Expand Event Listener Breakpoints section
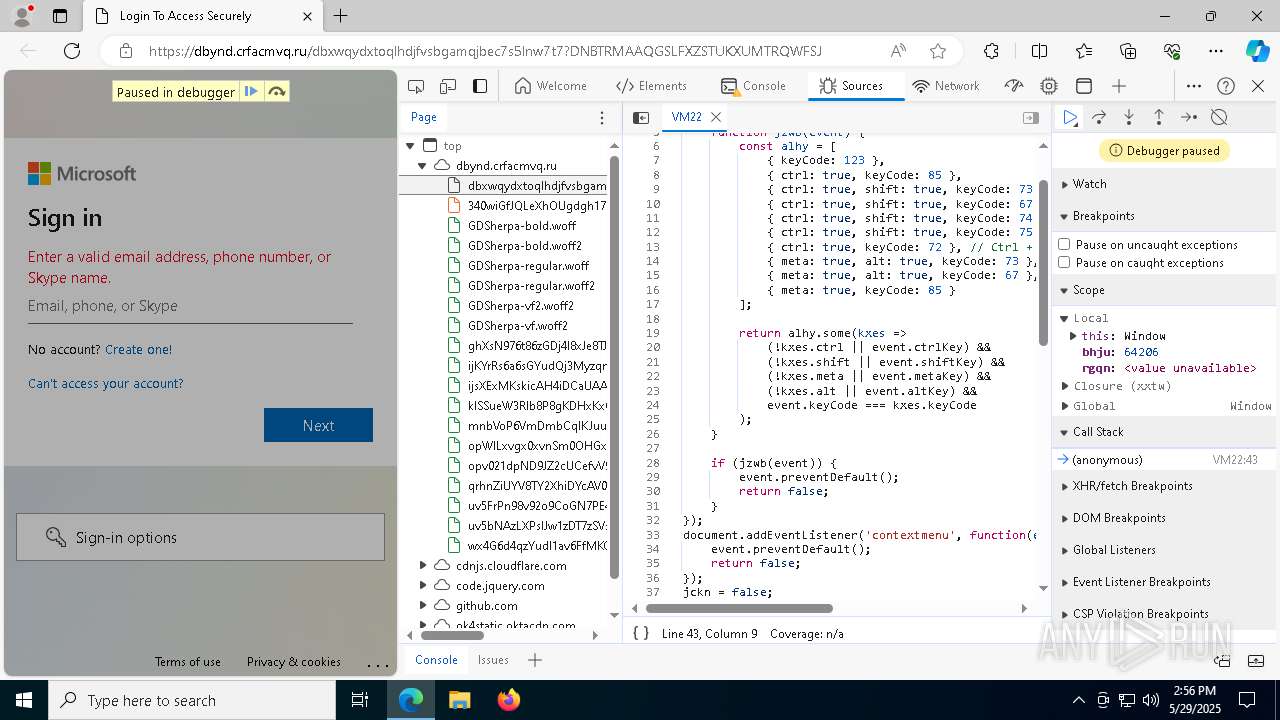This screenshot has height=720, width=1280. 1141,582
